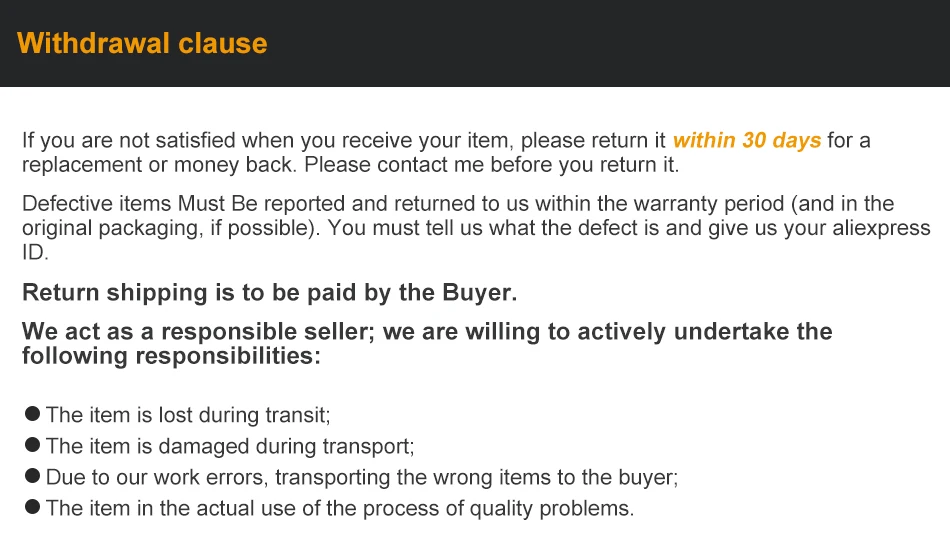Click 'The item is damaged during transport' text
The height and width of the screenshot is (548, 950).
(230, 447)
